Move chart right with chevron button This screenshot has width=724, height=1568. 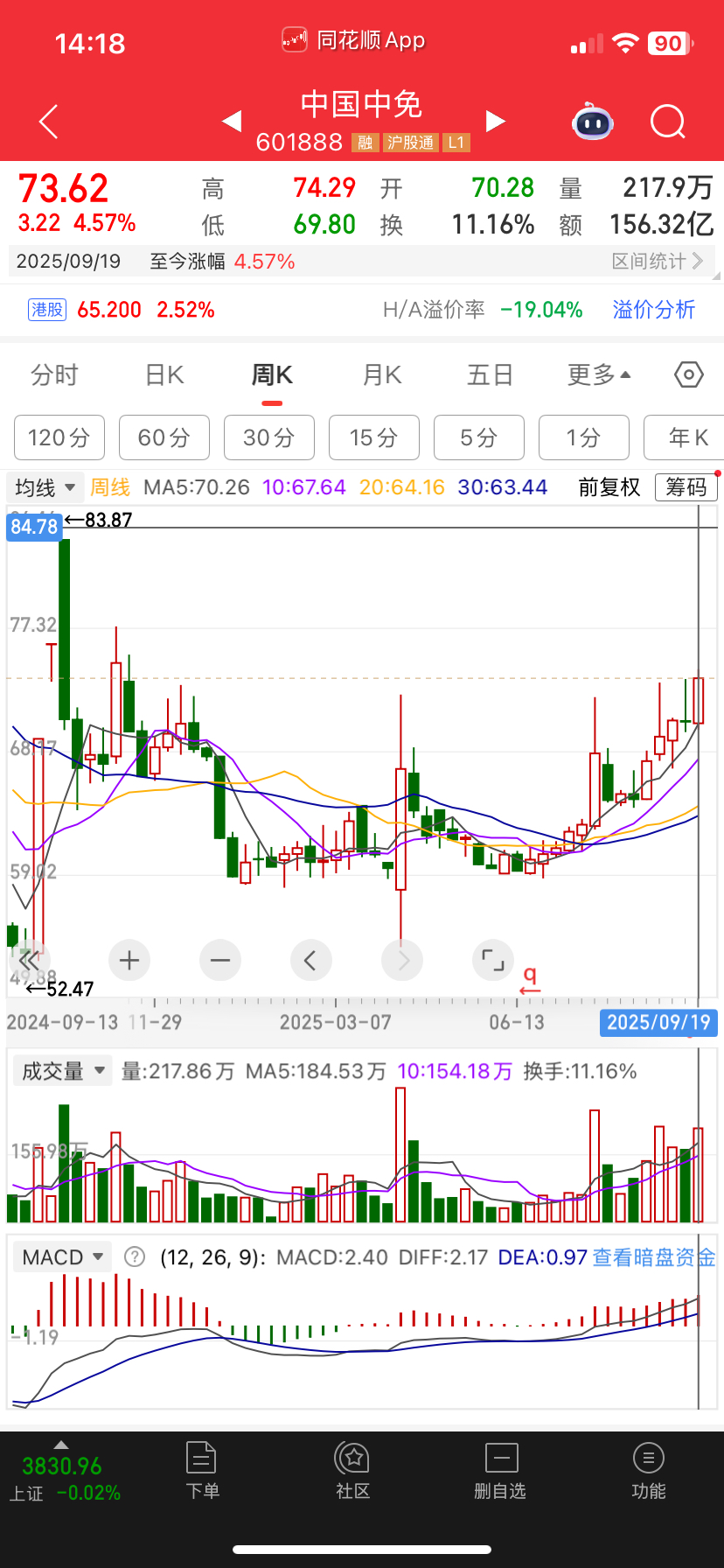click(x=402, y=961)
